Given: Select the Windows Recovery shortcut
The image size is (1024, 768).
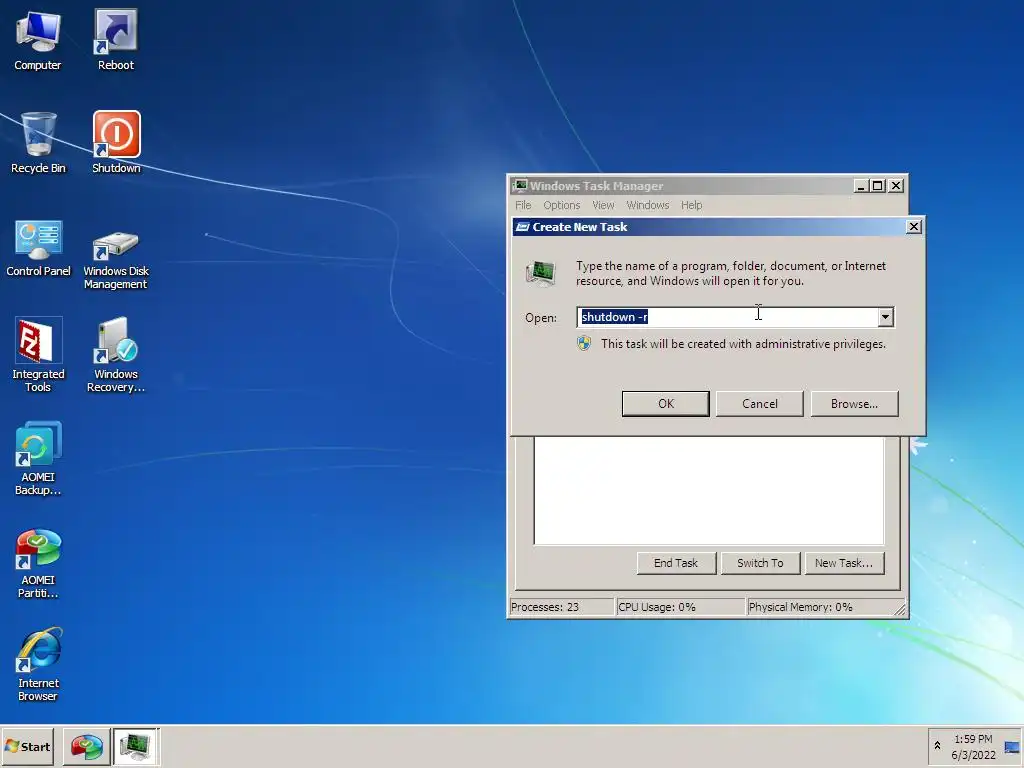Looking at the screenshot, I should 116,355.
